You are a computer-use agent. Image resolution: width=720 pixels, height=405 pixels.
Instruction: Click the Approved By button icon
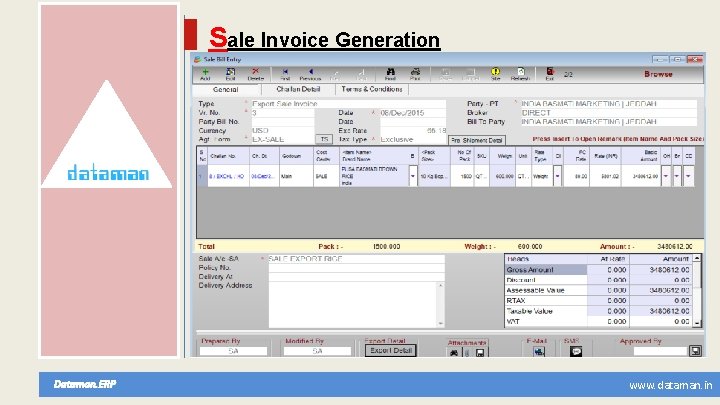tap(696, 351)
